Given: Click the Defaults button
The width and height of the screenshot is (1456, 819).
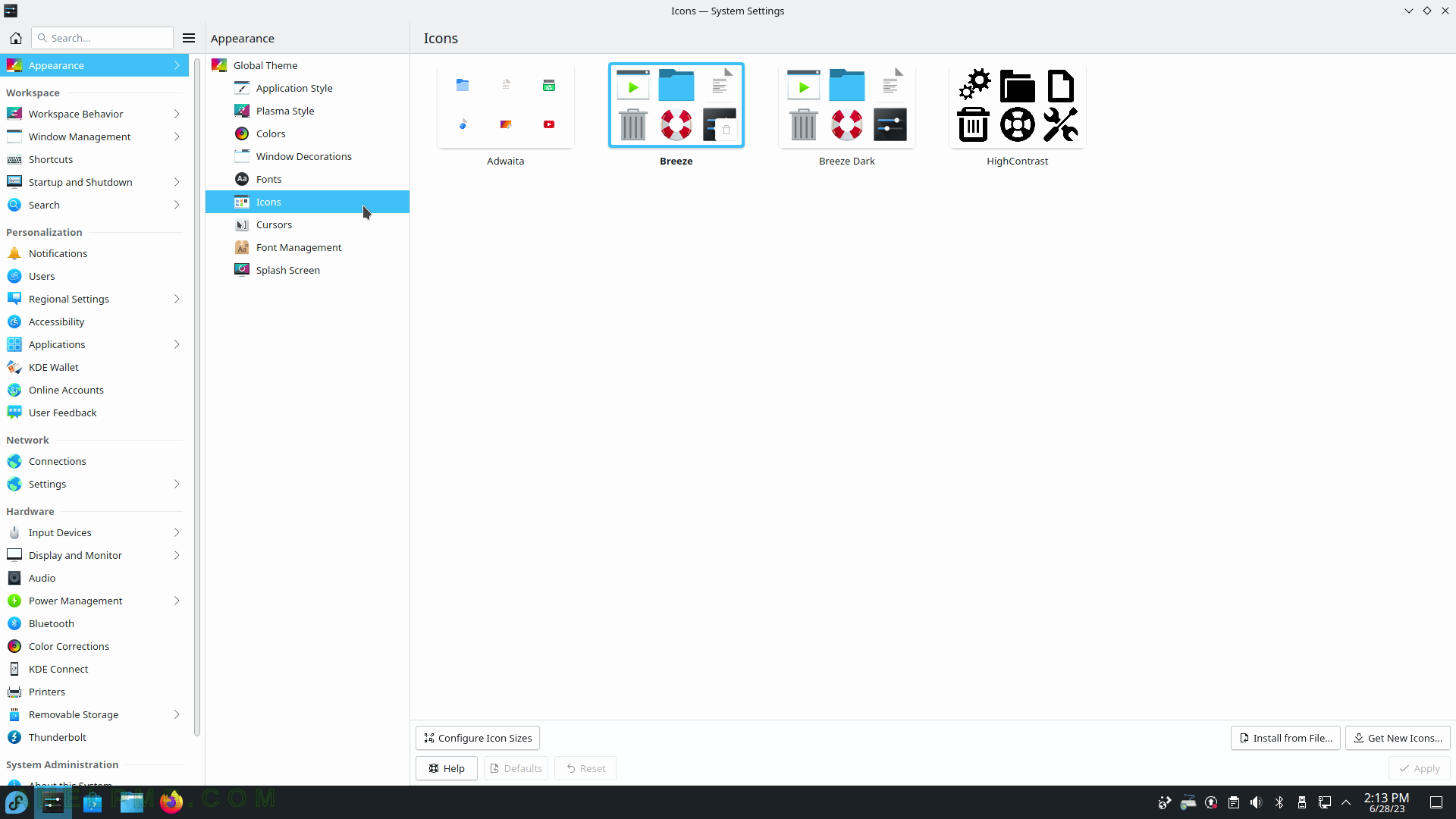Looking at the screenshot, I should click(x=516, y=768).
